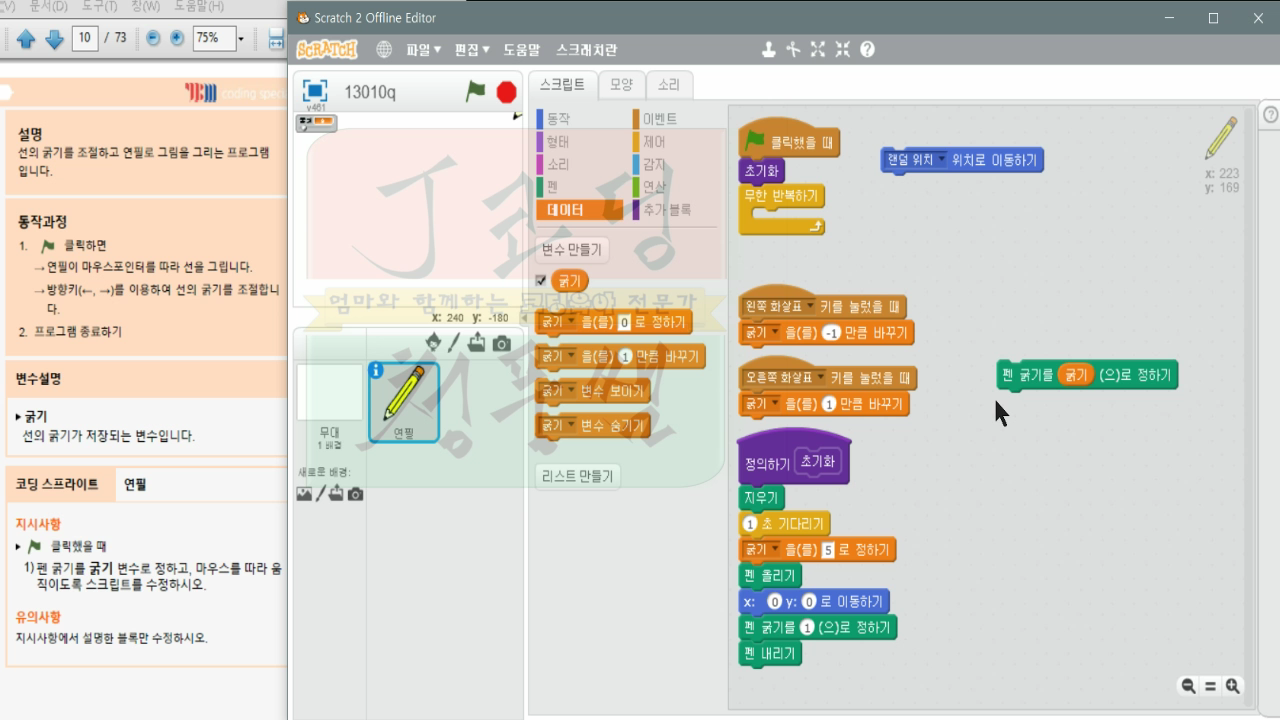Screen dimensions: 1280x720
Task: Open 랜덤 위치 dropdown on move block
Action: coord(941,160)
